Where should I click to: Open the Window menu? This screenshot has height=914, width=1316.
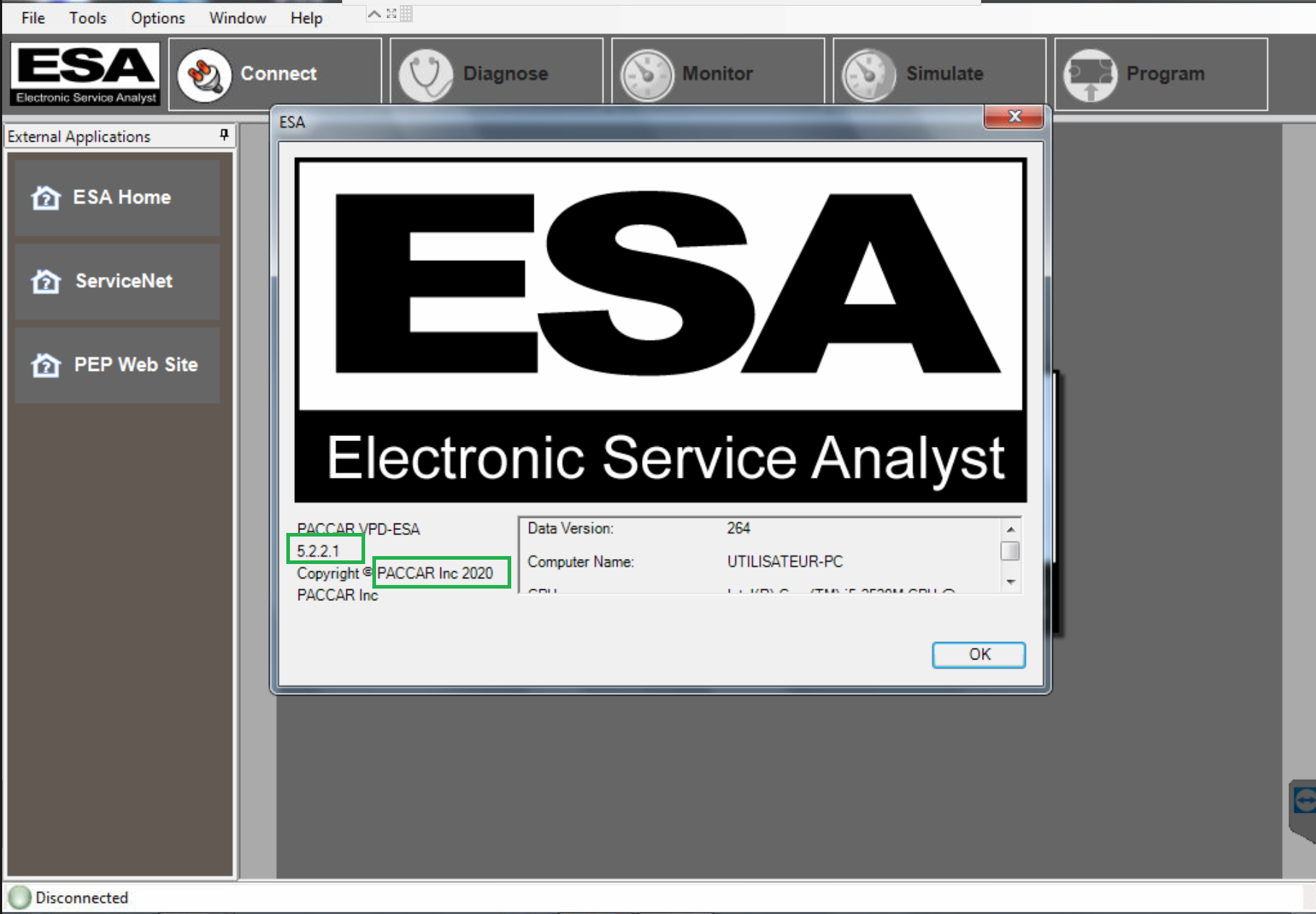click(x=237, y=18)
